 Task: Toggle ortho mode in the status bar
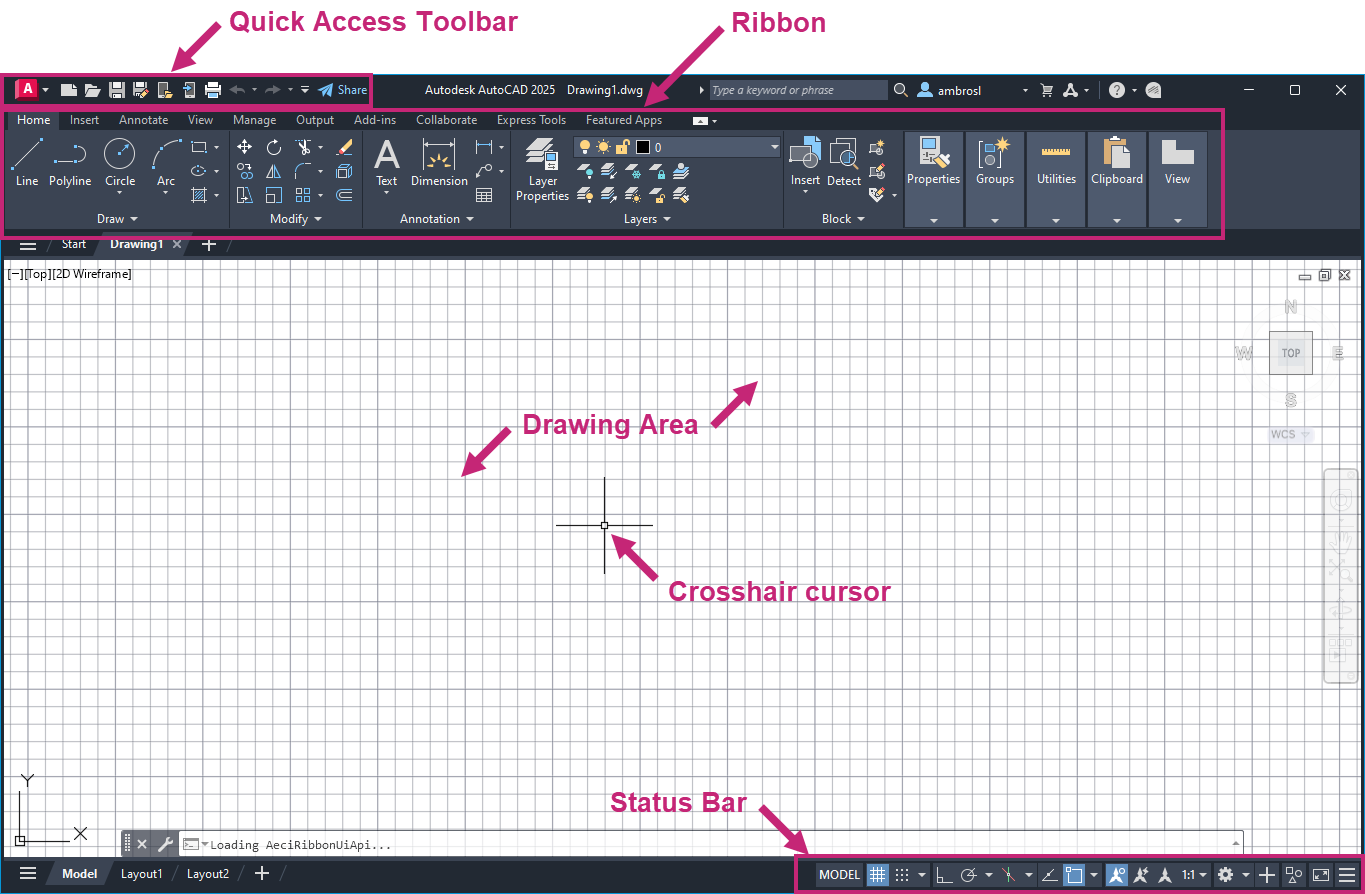click(x=945, y=875)
